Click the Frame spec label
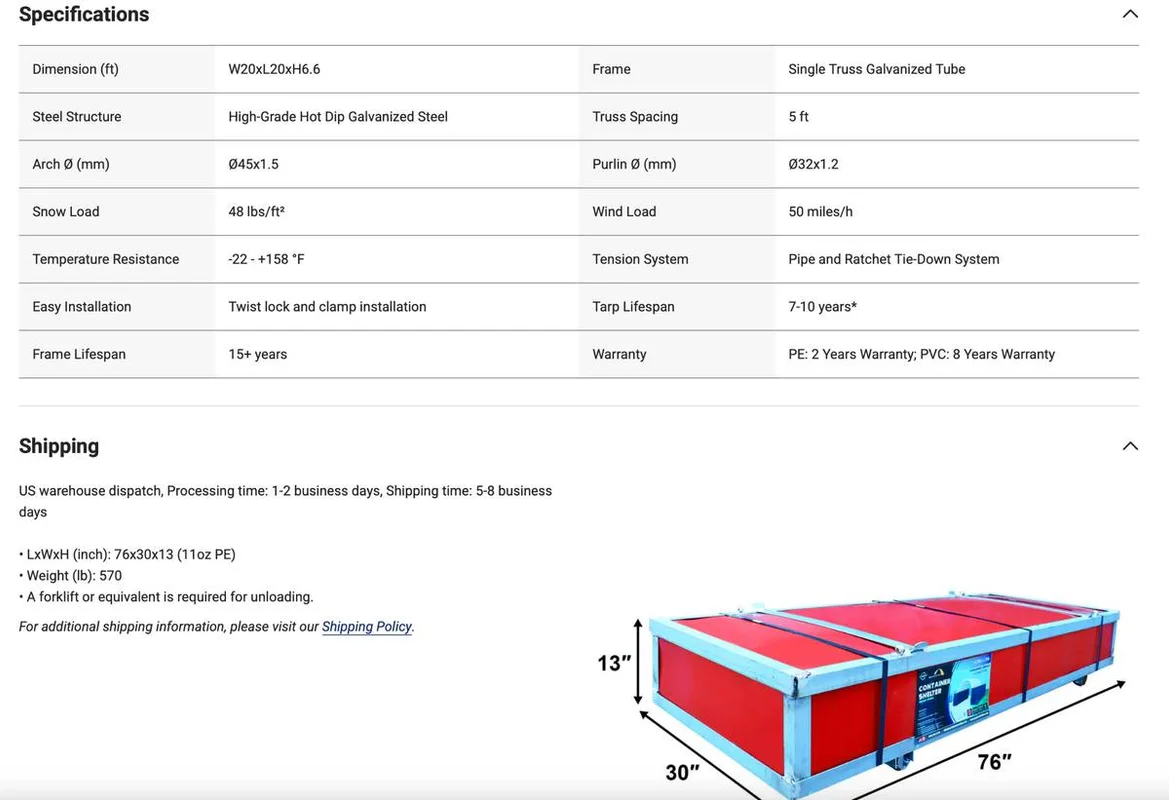The image size is (1169, 800). (x=611, y=68)
